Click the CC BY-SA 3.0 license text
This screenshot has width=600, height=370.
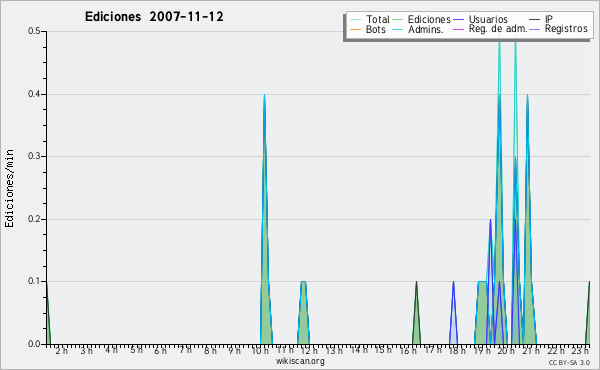click(569, 362)
